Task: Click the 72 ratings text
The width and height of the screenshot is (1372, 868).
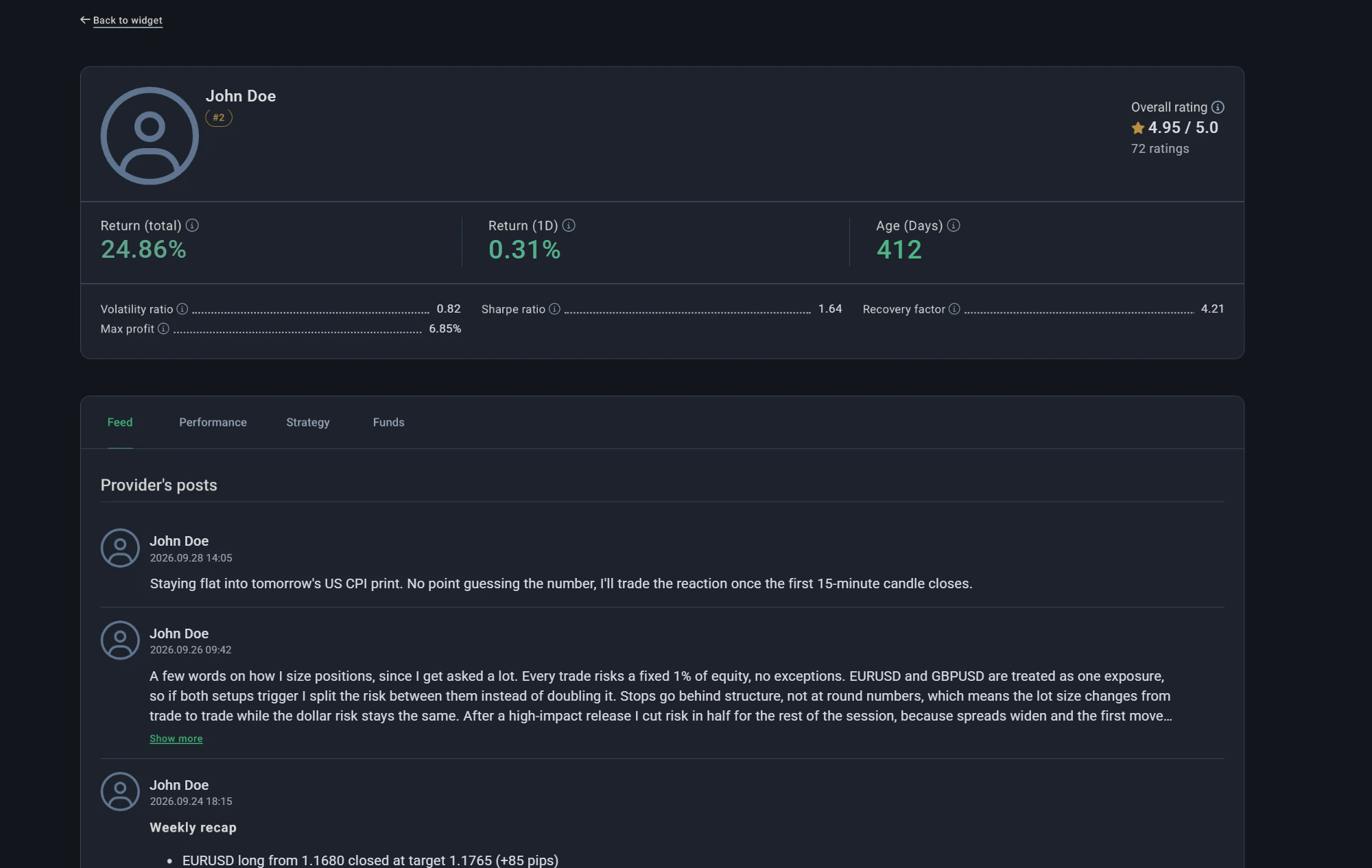Action: coord(1160,149)
